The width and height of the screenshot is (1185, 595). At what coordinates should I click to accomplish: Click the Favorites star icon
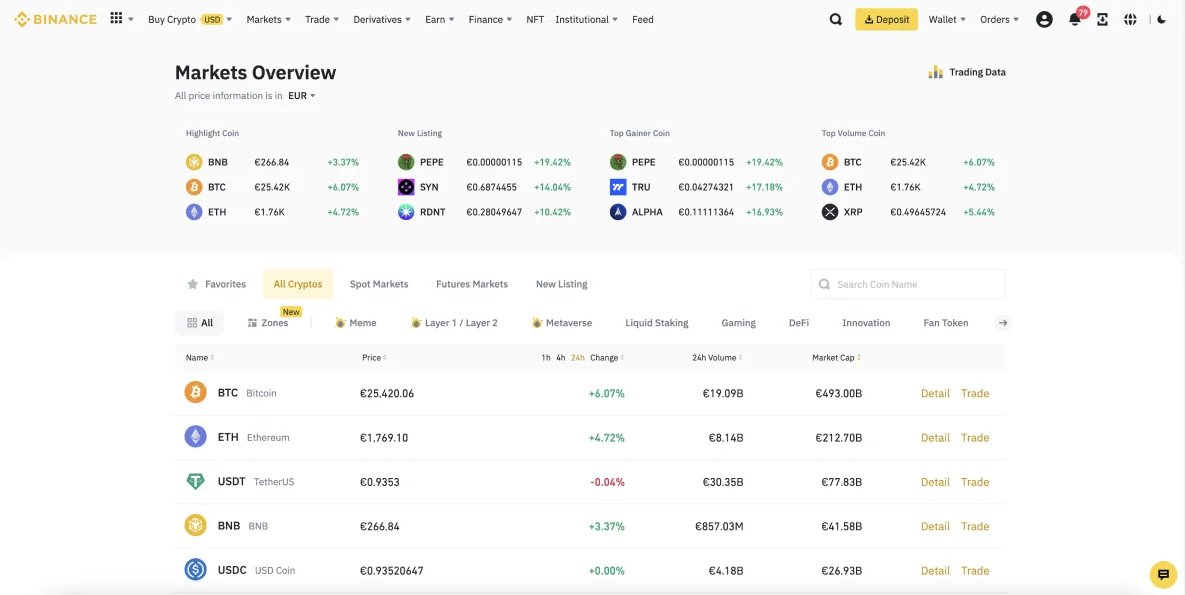tap(193, 284)
